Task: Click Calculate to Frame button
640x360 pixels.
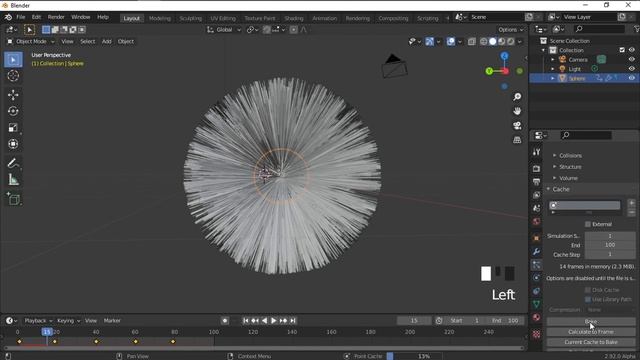Action: 591,332
